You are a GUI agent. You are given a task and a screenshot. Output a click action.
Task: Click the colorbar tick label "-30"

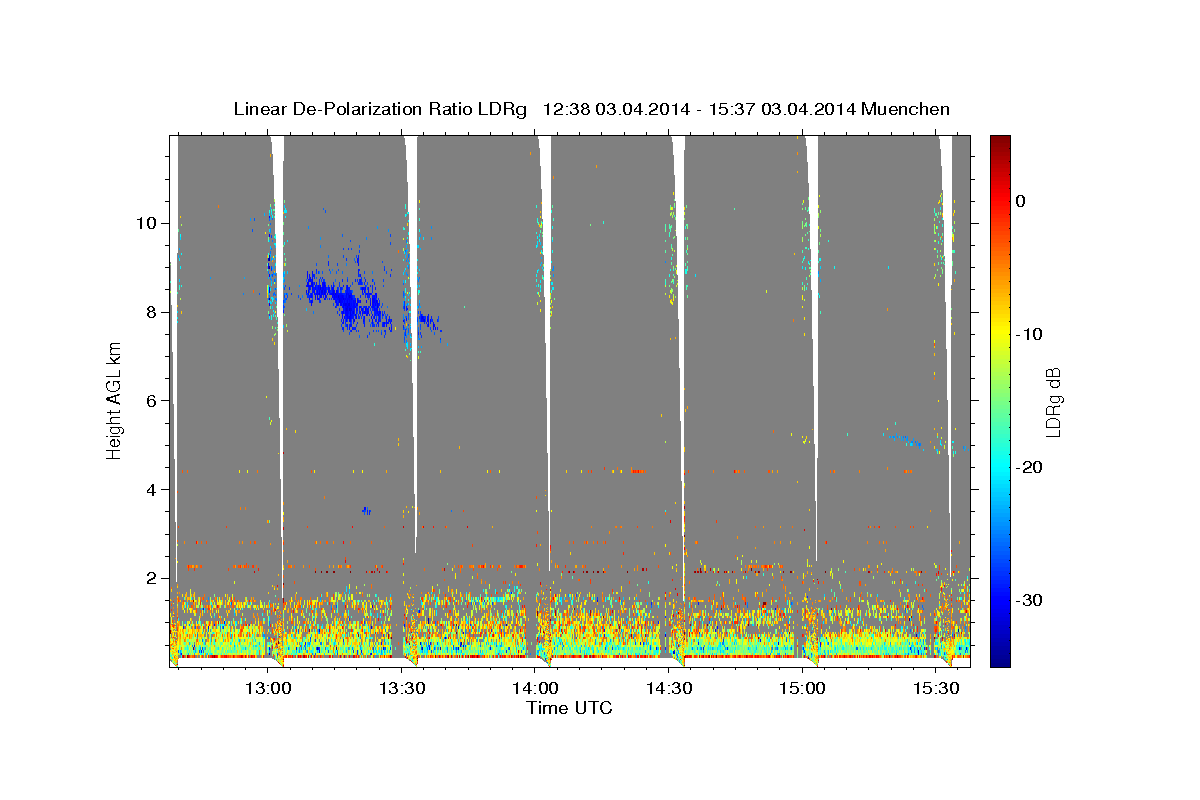tap(1029, 600)
